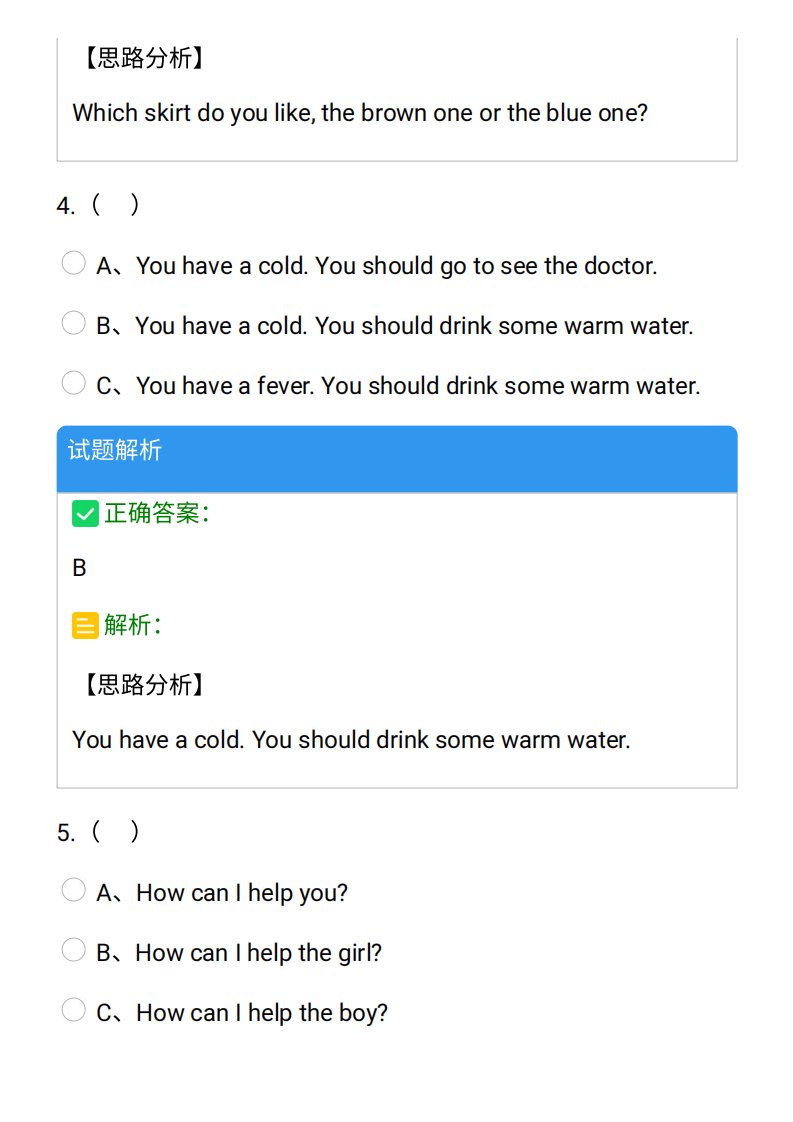Click option C text 'You have a fever'
The width and height of the screenshot is (793, 1122).
(224, 386)
